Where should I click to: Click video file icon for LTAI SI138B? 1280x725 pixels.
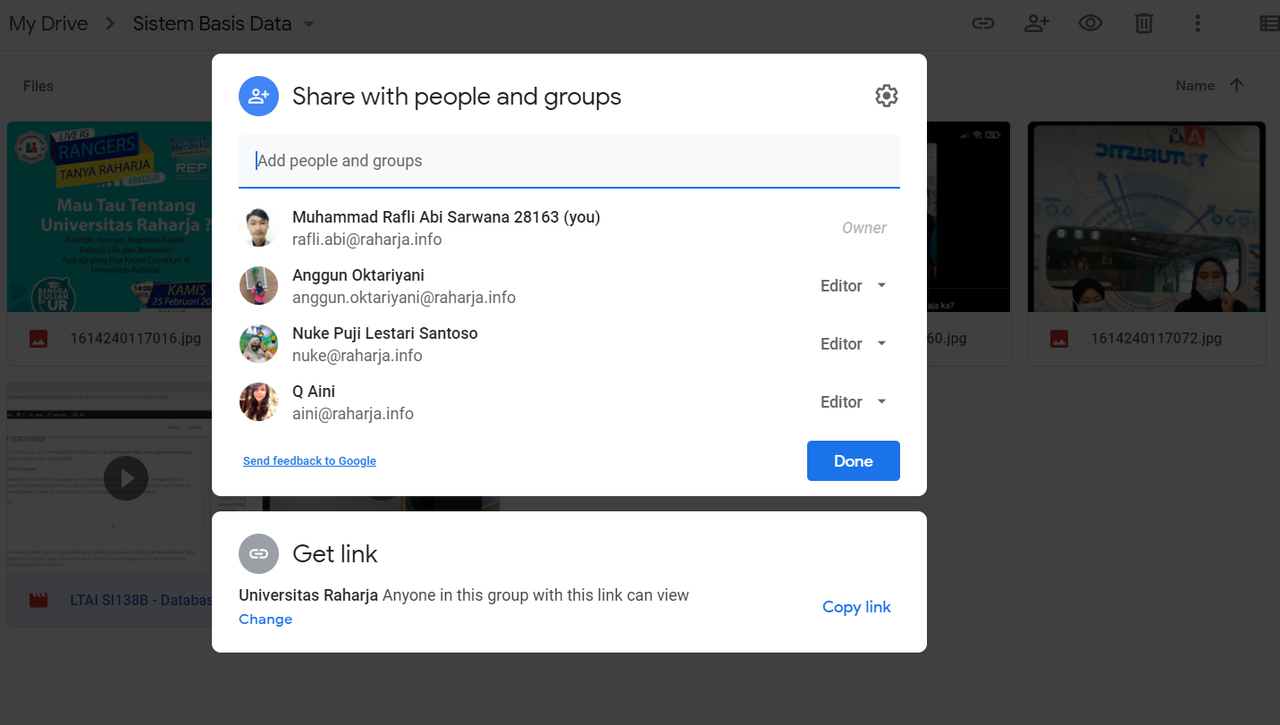[x=38, y=601]
